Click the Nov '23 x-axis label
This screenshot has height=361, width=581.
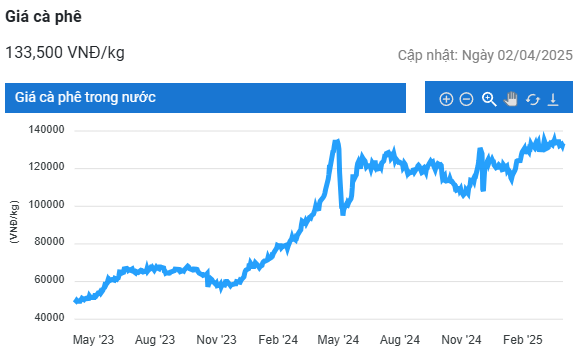[216, 340]
